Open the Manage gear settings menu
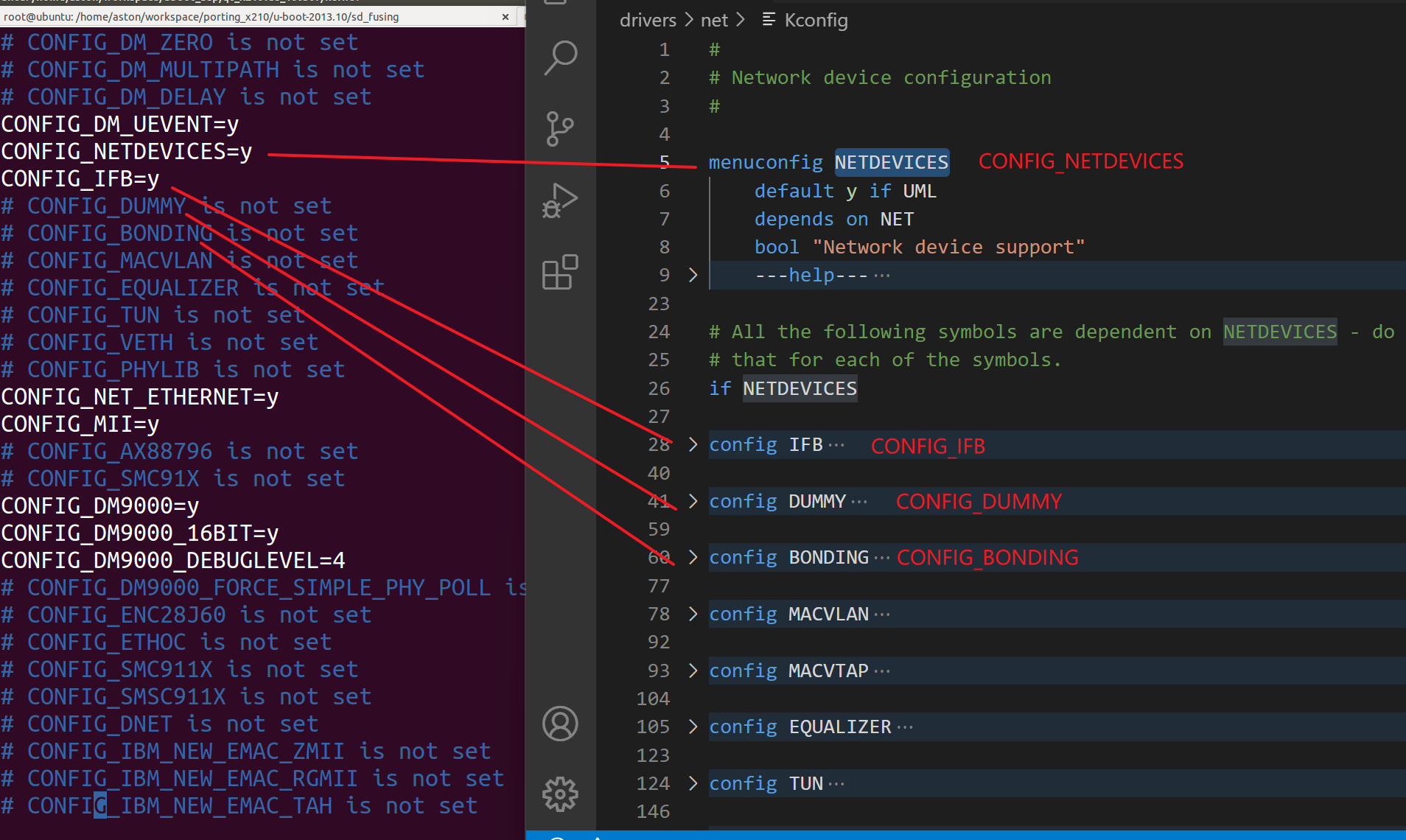1406x840 pixels. pyautogui.click(x=560, y=794)
